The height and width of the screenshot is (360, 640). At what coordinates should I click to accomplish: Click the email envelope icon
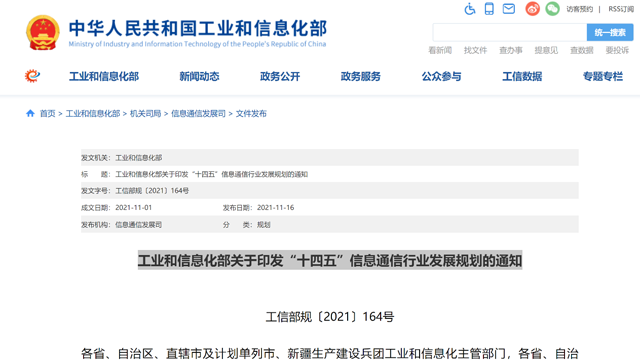[x=509, y=9]
